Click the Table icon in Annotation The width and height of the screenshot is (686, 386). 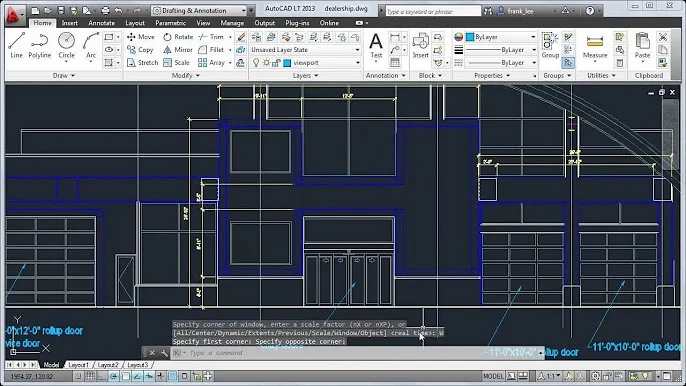point(395,63)
